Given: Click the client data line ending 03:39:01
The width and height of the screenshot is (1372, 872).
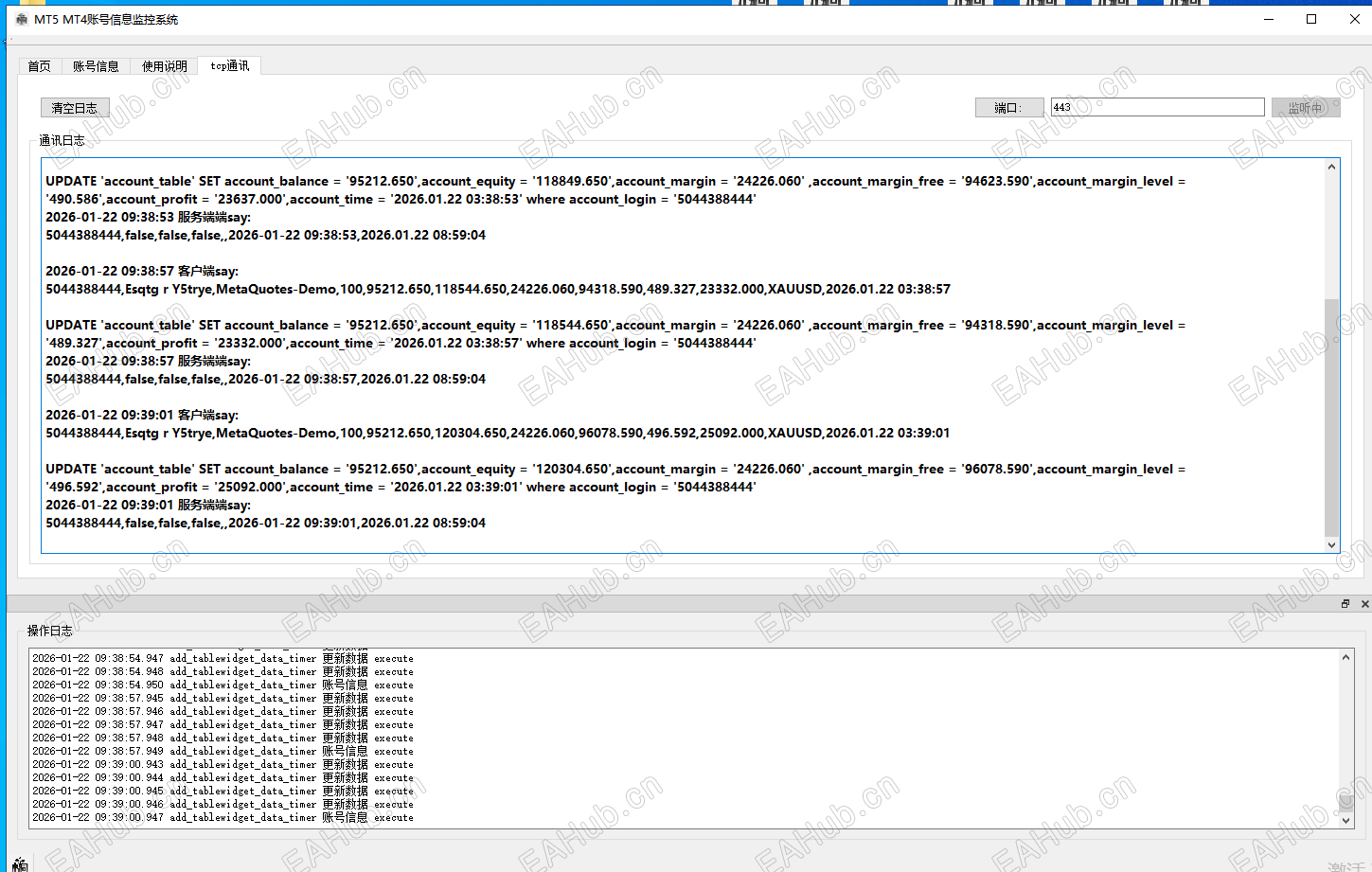Looking at the screenshot, I should (498, 433).
